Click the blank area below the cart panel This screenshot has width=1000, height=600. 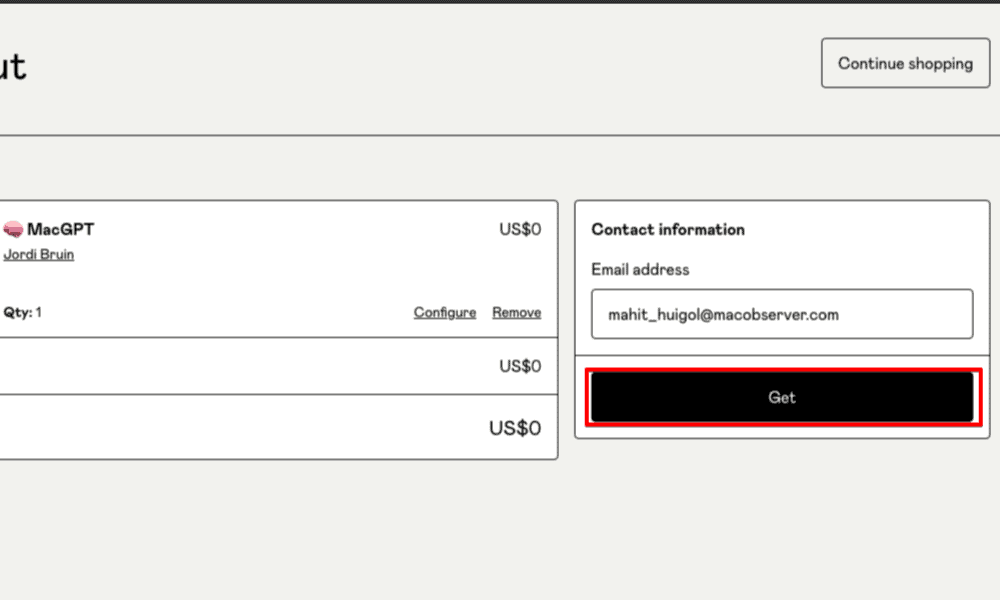pos(280,530)
